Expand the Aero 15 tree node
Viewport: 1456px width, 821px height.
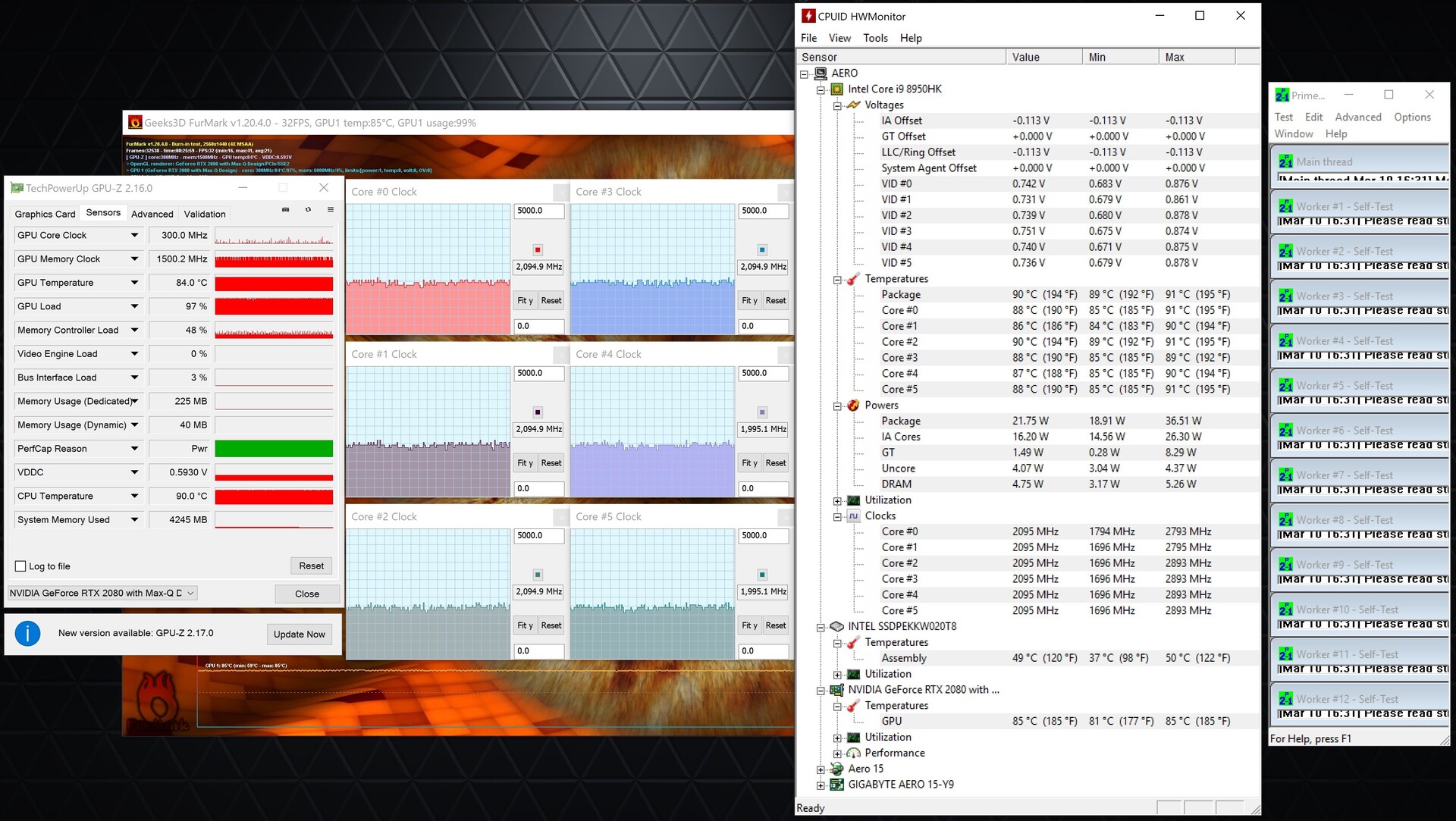pos(821,769)
